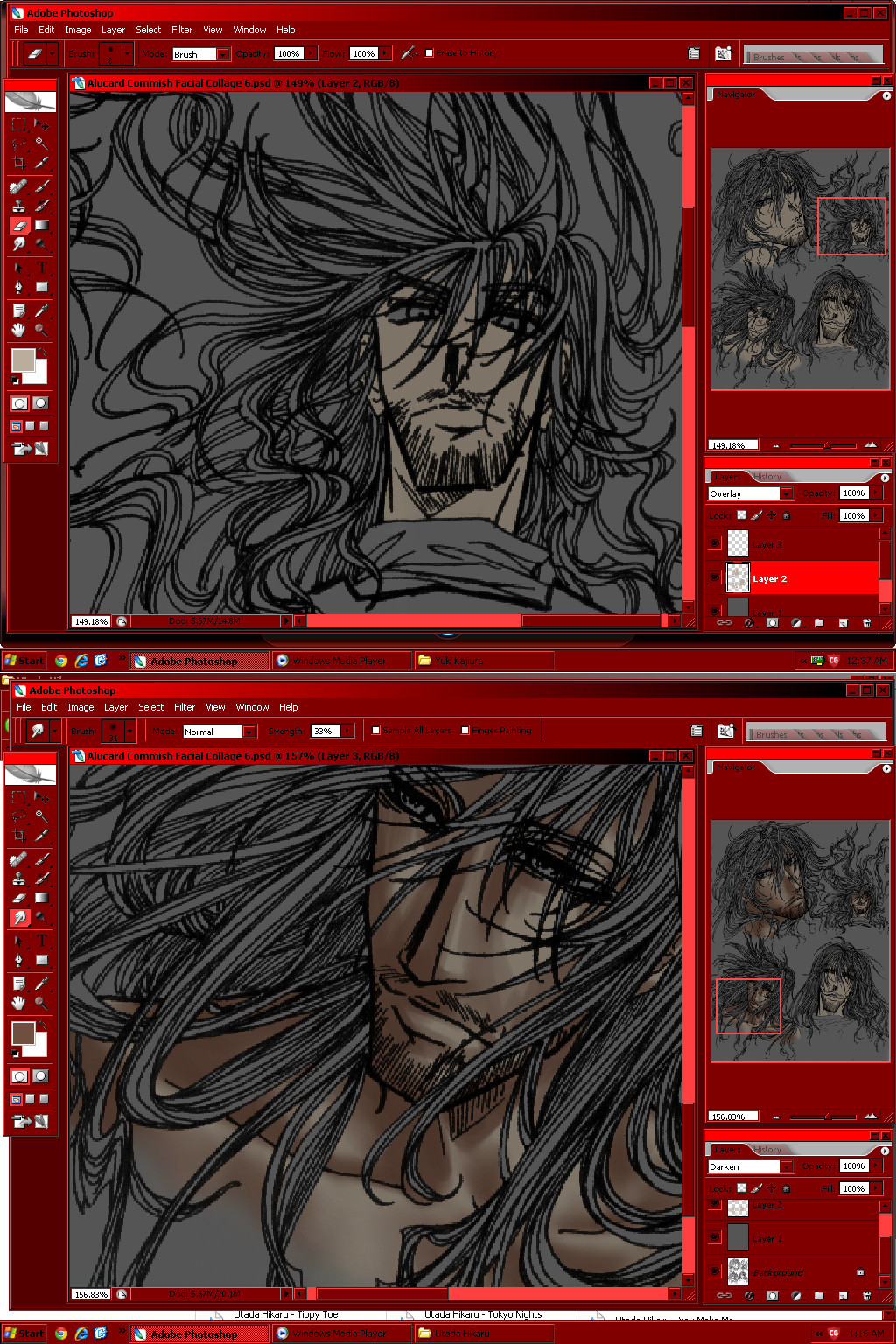Enable the Sample All Layers checkbox

click(375, 731)
